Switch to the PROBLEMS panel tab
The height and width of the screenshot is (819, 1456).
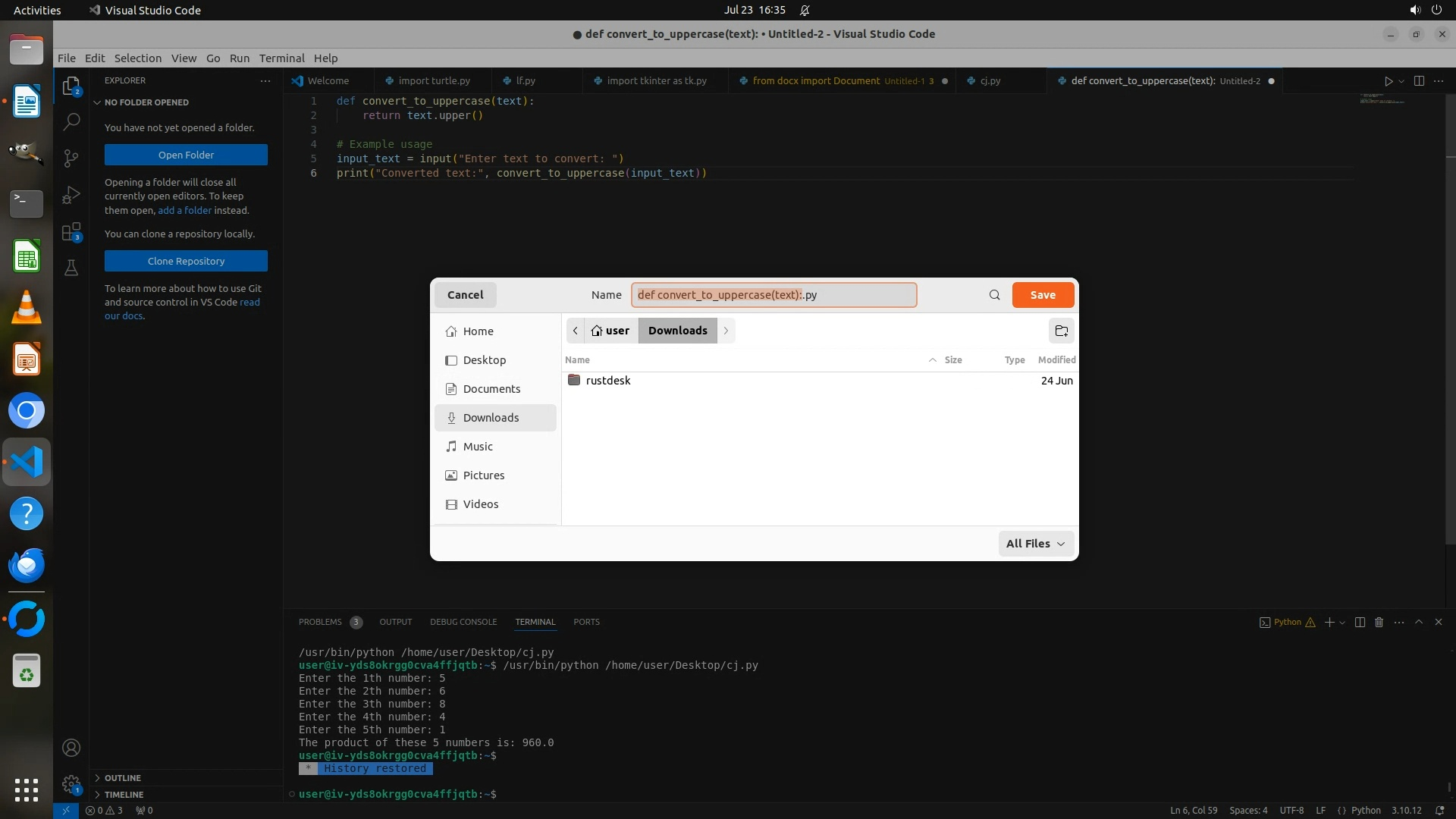320,622
